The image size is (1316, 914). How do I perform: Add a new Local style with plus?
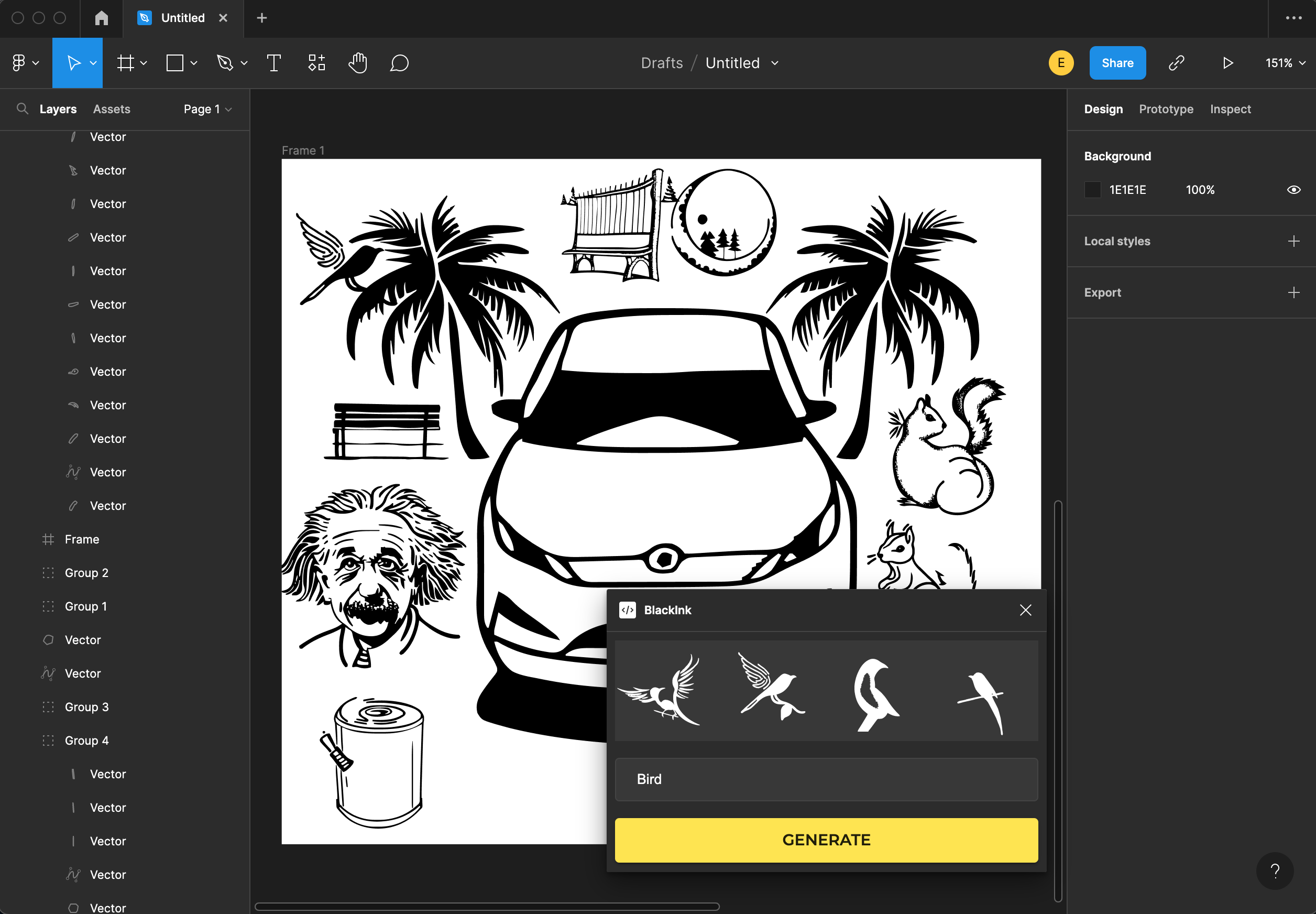coord(1293,241)
